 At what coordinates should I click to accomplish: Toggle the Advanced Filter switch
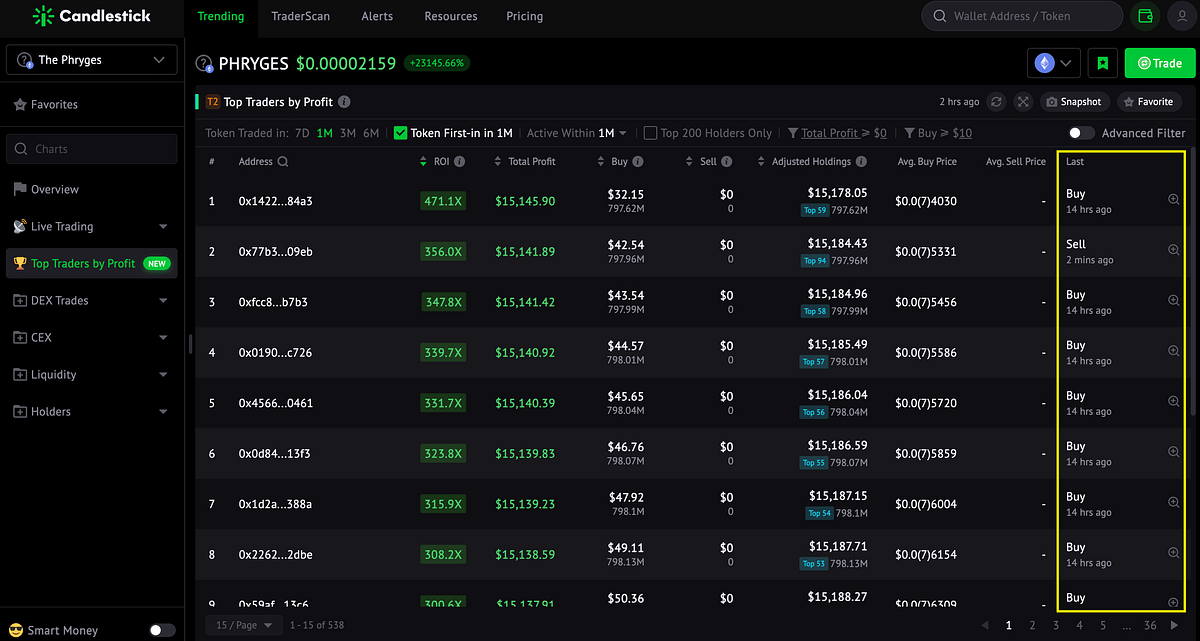(x=1081, y=133)
